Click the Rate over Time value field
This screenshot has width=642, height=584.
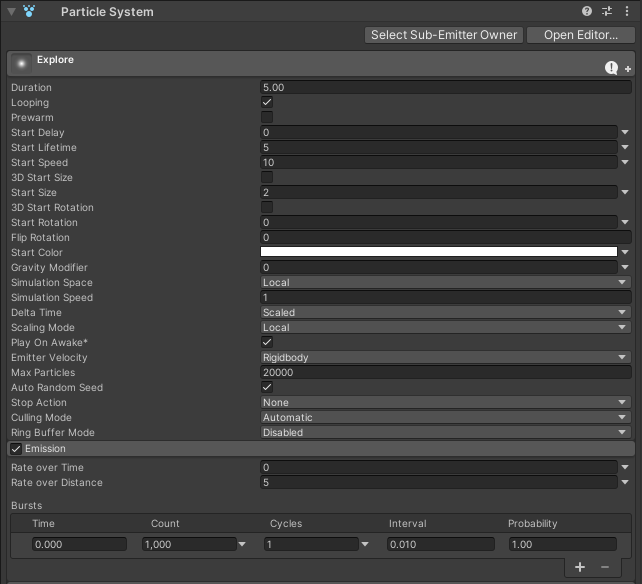point(439,467)
